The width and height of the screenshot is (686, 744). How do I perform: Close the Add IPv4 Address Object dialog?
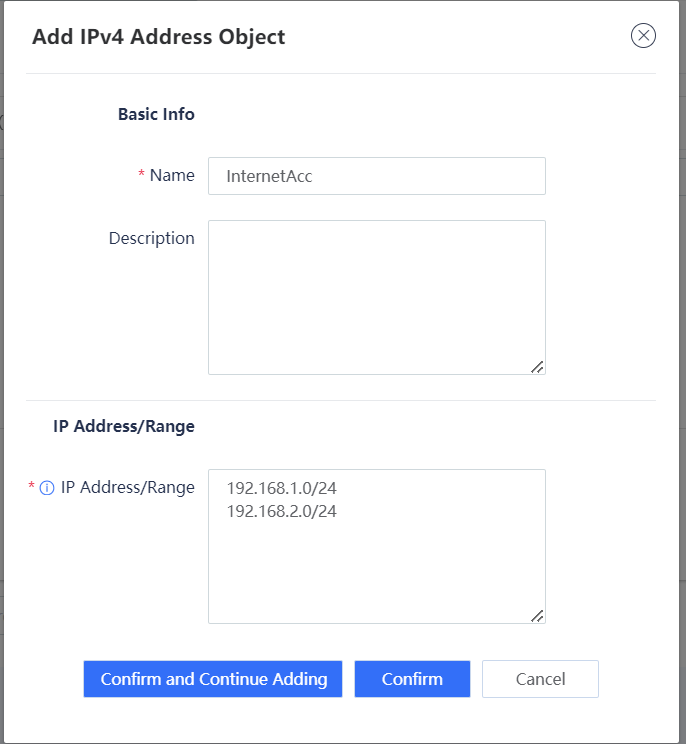pyautogui.click(x=643, y=36)
